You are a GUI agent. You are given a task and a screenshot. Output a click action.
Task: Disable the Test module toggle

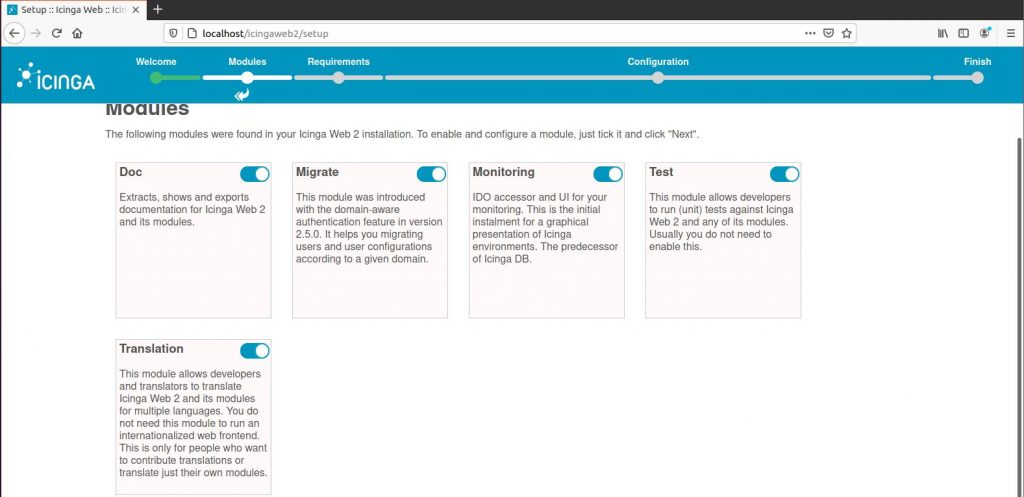coord(784,174)
